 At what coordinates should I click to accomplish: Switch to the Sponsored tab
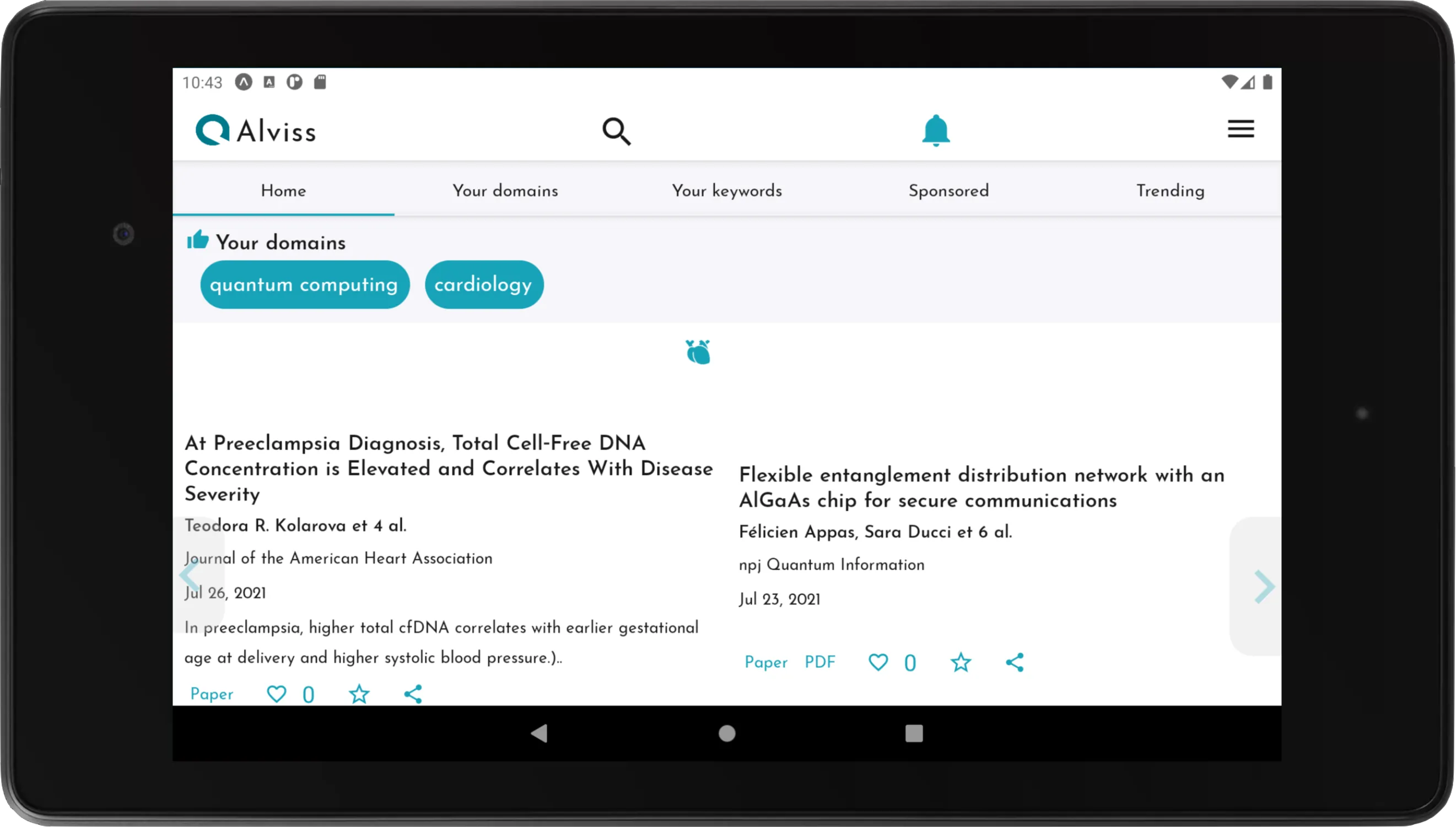coord(949,191)
